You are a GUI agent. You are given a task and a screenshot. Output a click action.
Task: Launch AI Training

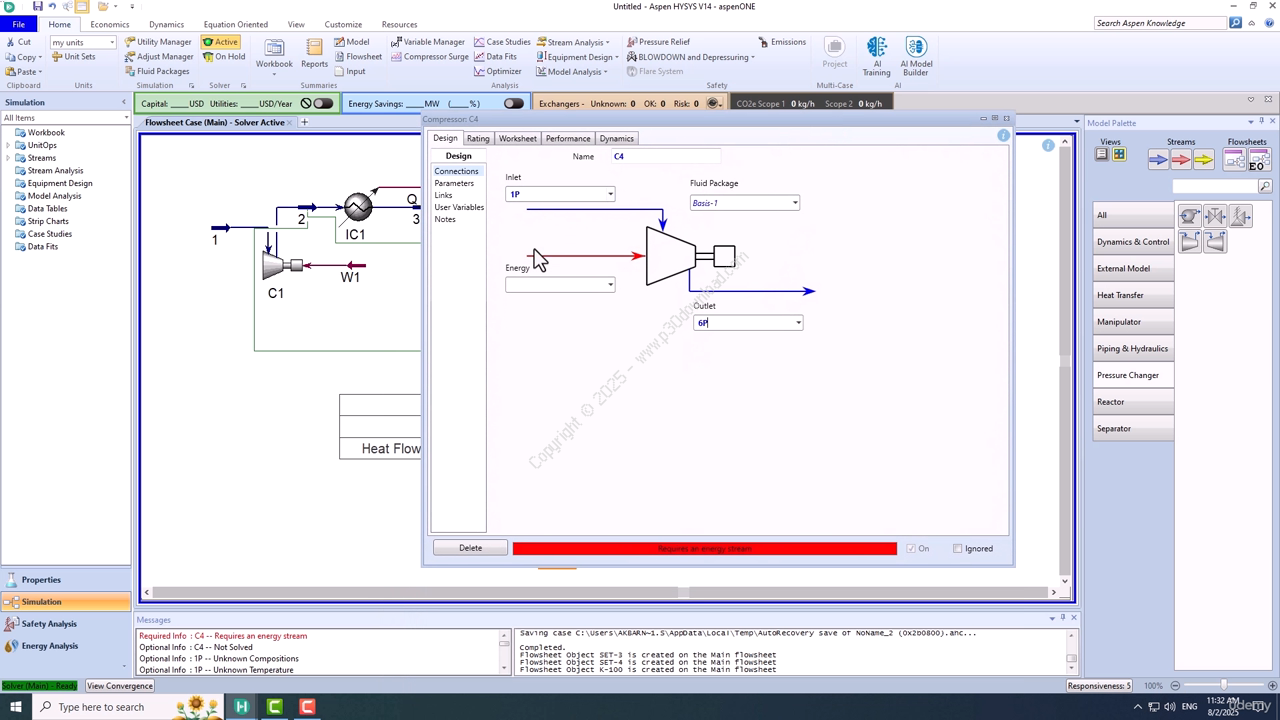point(876,56)
